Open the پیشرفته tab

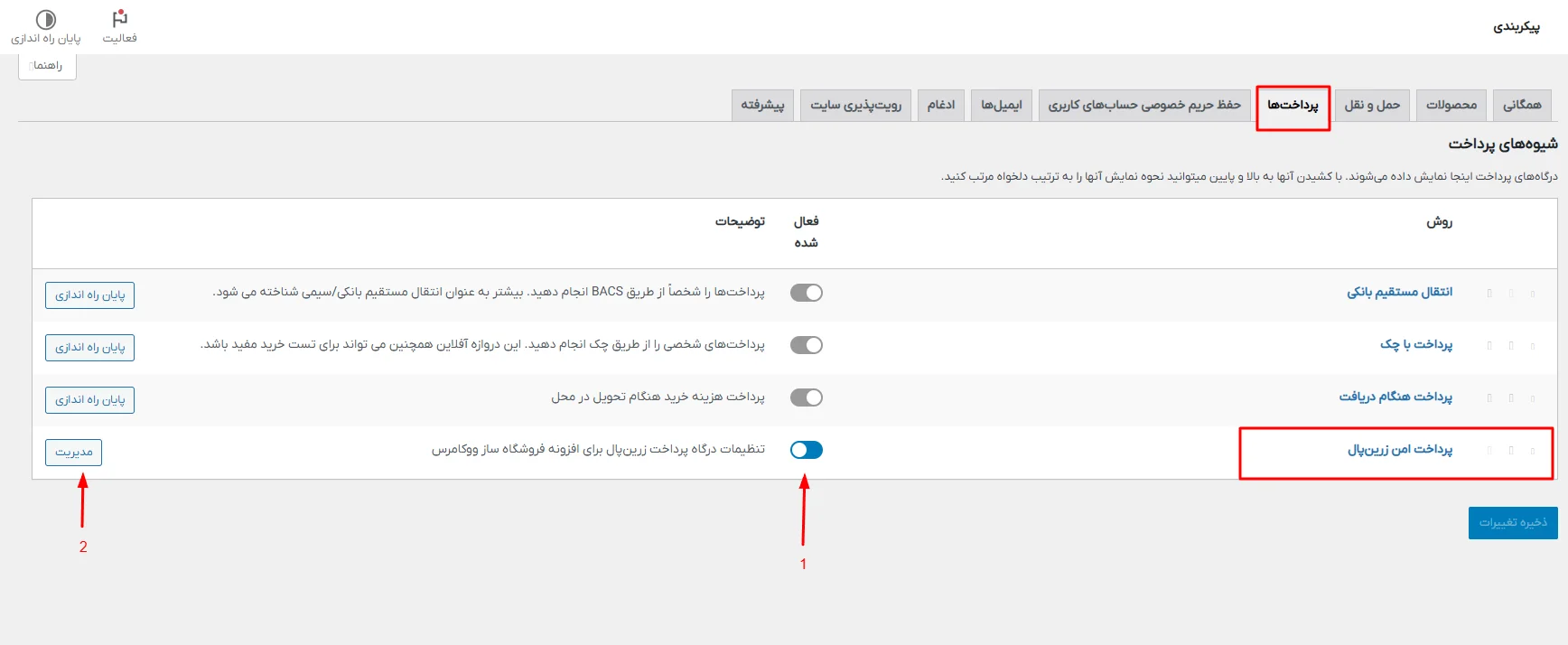762,105
